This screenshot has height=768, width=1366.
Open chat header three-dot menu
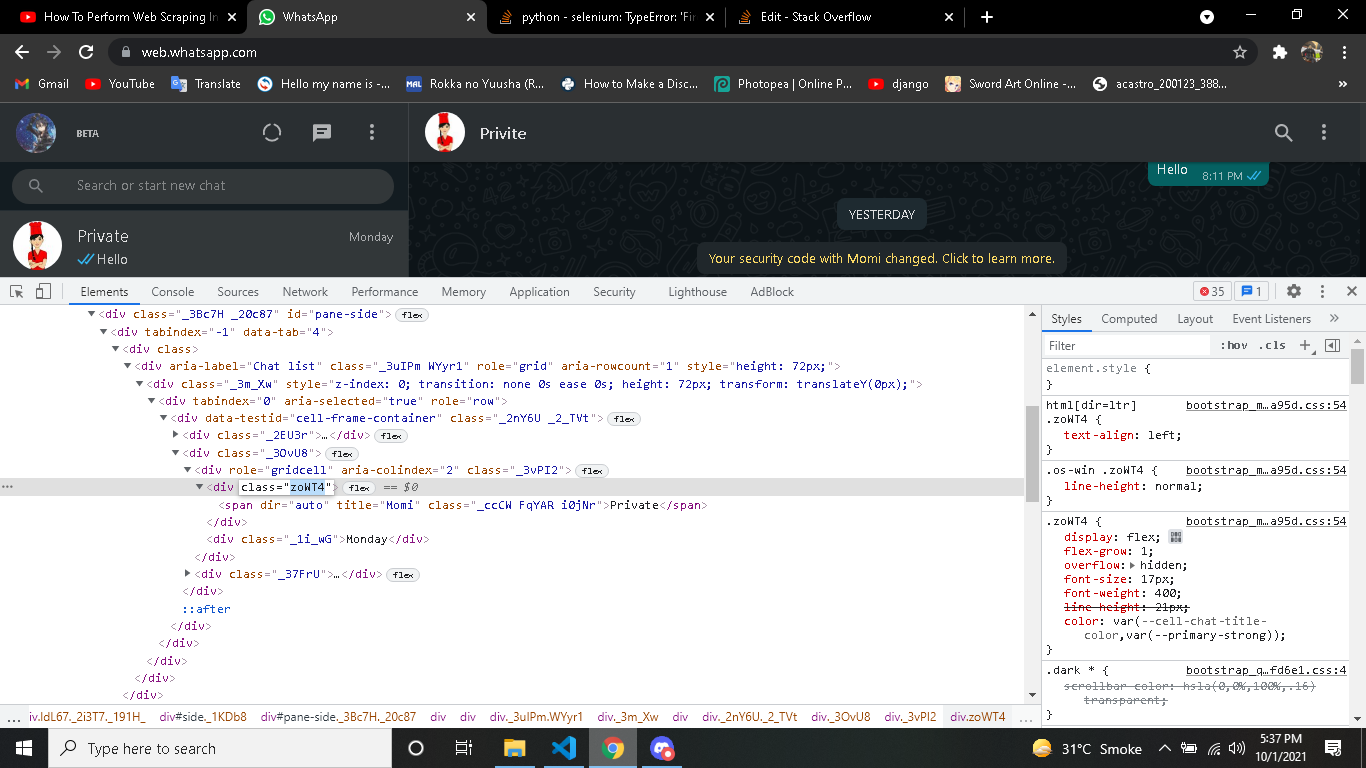1324,133
